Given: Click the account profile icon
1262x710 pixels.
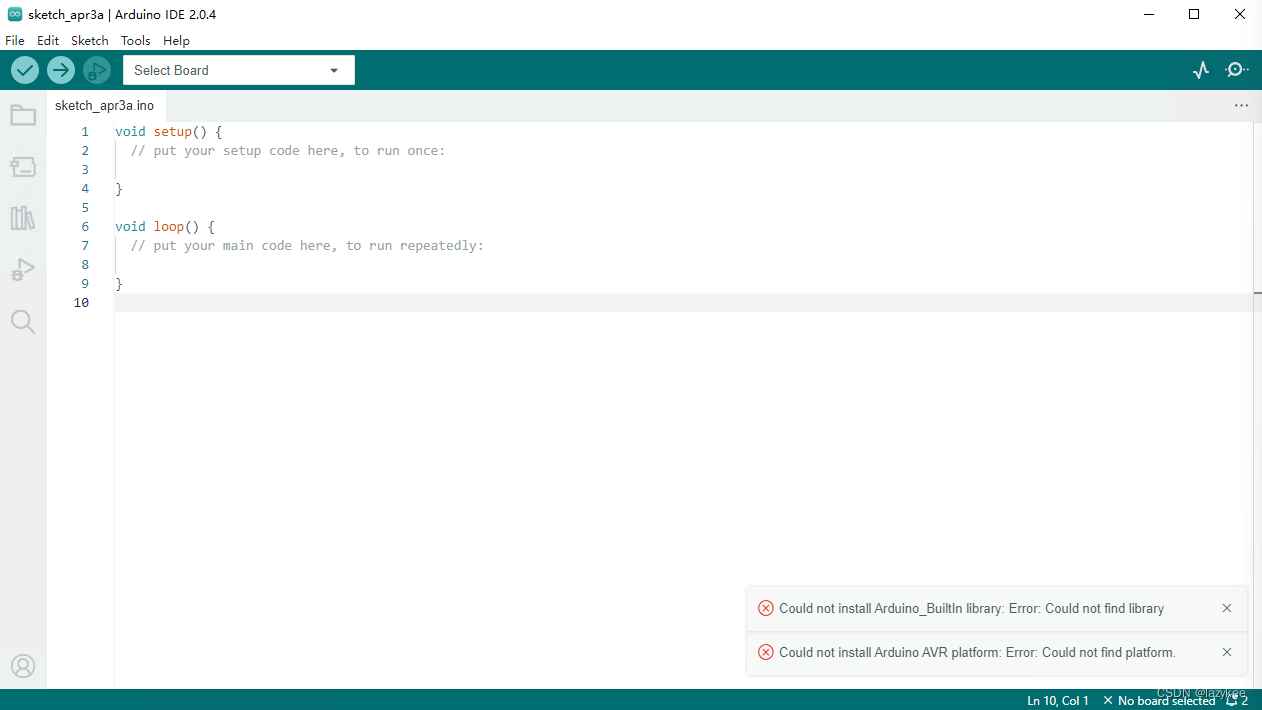Looking at the screenshot, I should coord(23,666).
